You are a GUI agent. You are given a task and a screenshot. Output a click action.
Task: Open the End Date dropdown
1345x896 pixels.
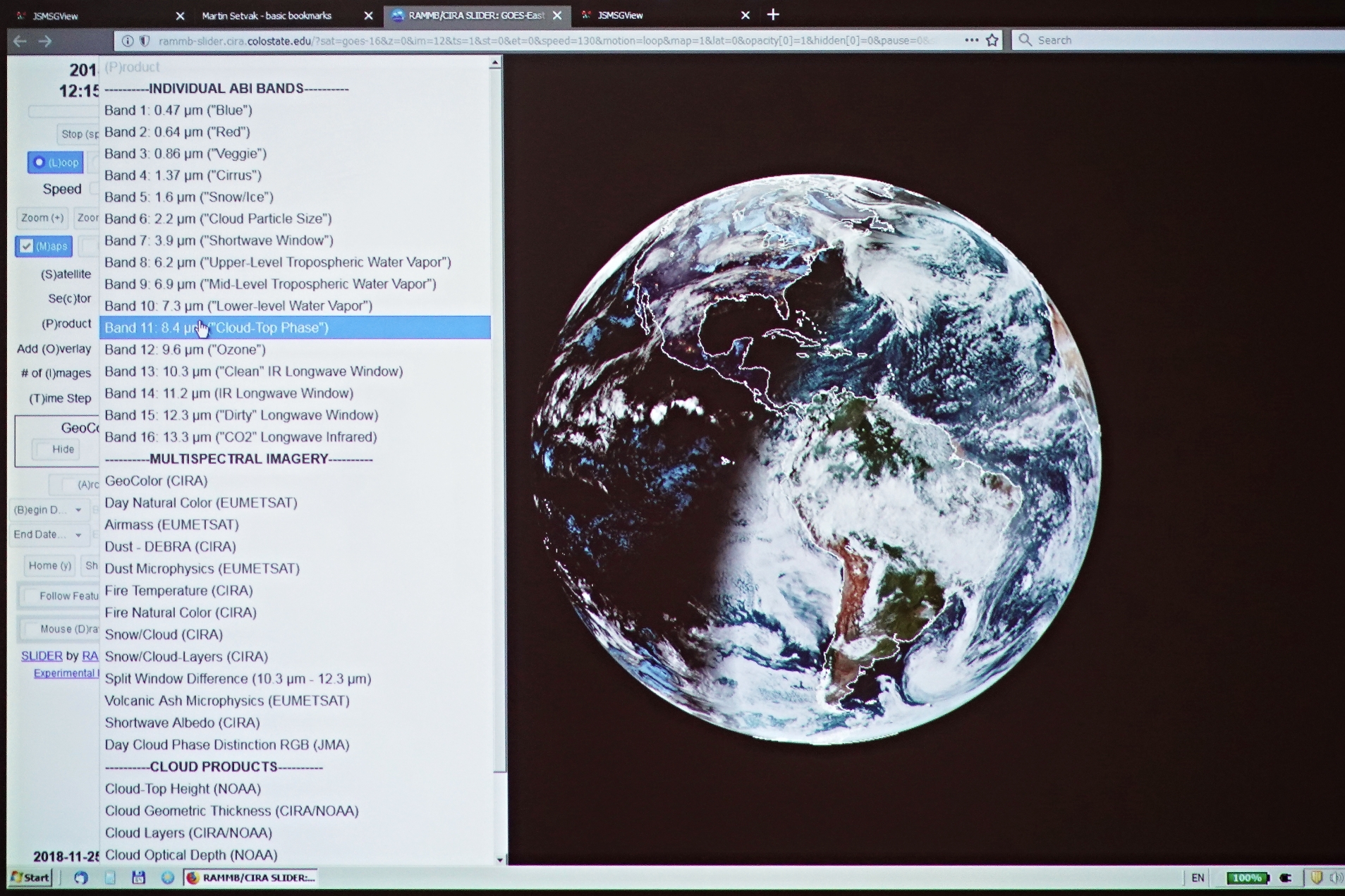point(48,534)
